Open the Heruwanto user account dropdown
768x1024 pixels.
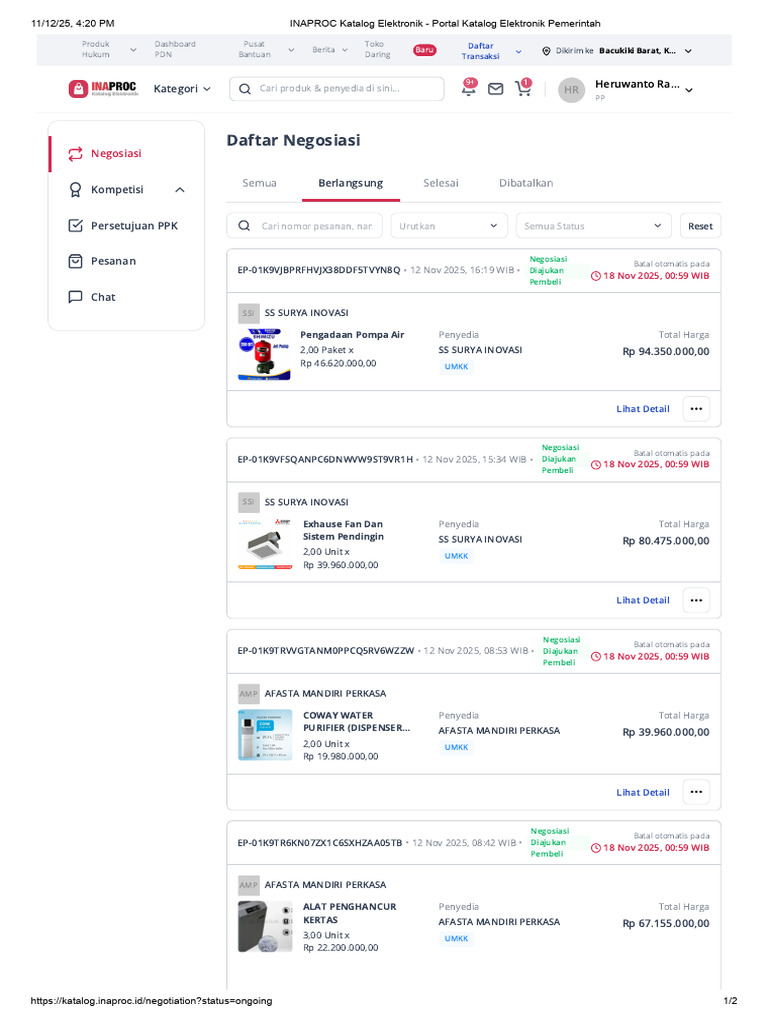tap(689, 90)
